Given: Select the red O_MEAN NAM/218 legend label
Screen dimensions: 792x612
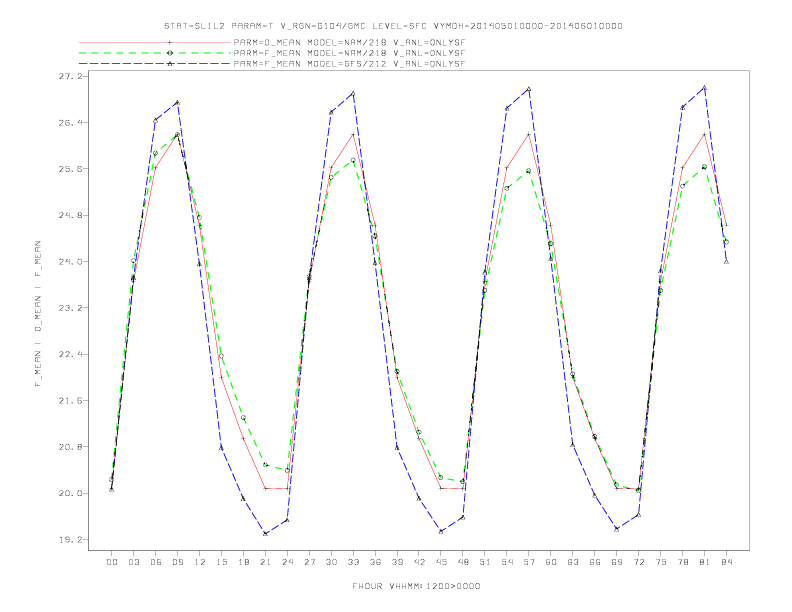Looking at the screenshot, I should [x=349, y=42].
